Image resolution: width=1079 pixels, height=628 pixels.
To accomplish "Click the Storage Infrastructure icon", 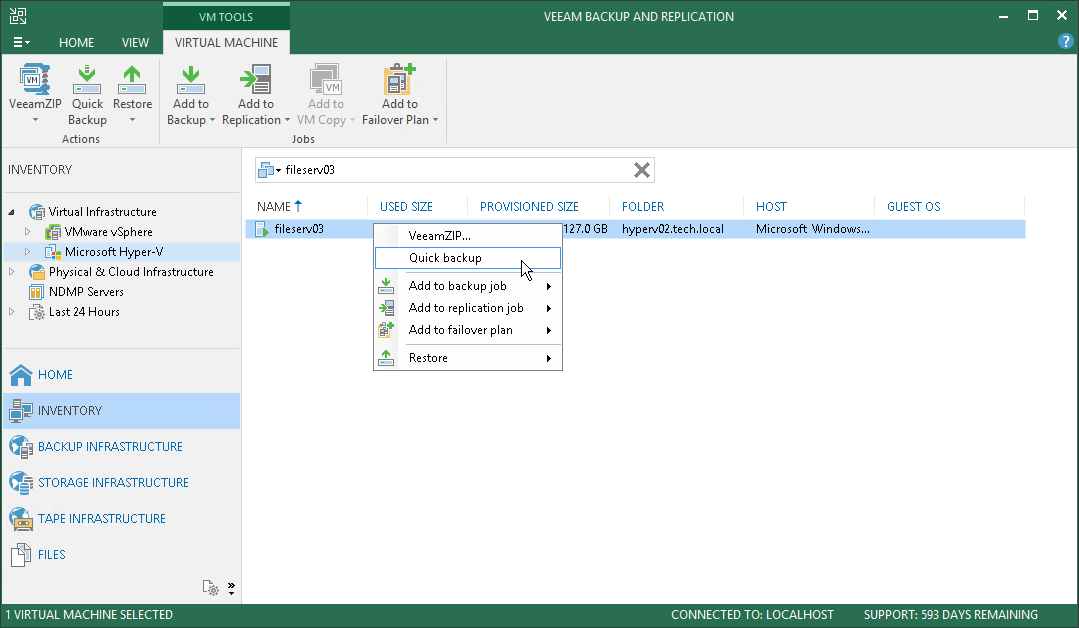I will tap(21, 482).
